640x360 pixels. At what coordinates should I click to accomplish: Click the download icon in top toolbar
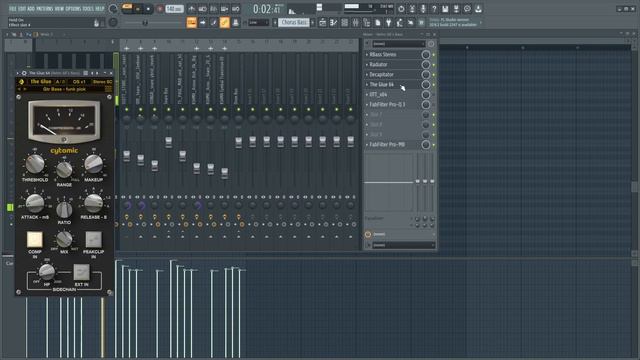tap(478, 9)
